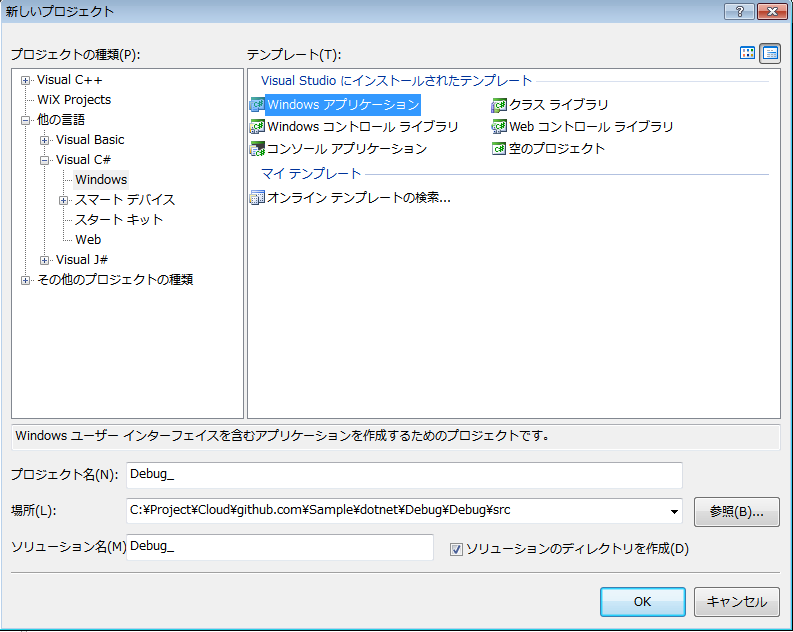Select the コンソール アプリケーション template icon
This screenshot has width=793, height=632.
257,149
